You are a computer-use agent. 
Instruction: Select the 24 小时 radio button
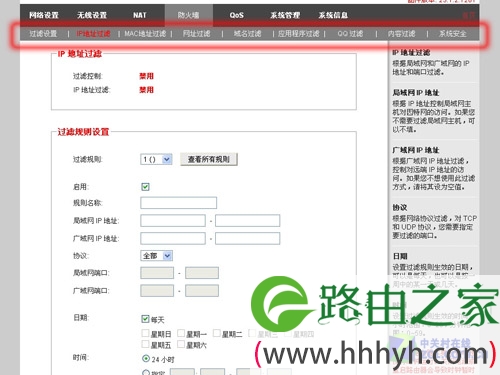tap(146, 359)
